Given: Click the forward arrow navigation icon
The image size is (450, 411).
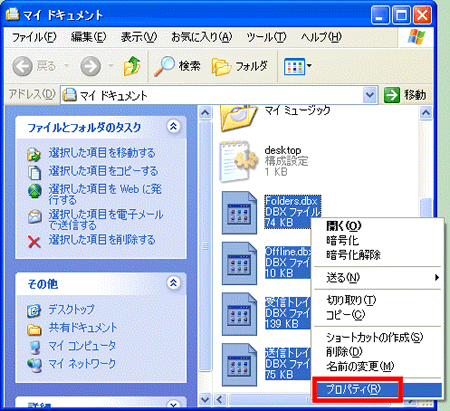Looking at the screenshot, I should coord(90,66).
